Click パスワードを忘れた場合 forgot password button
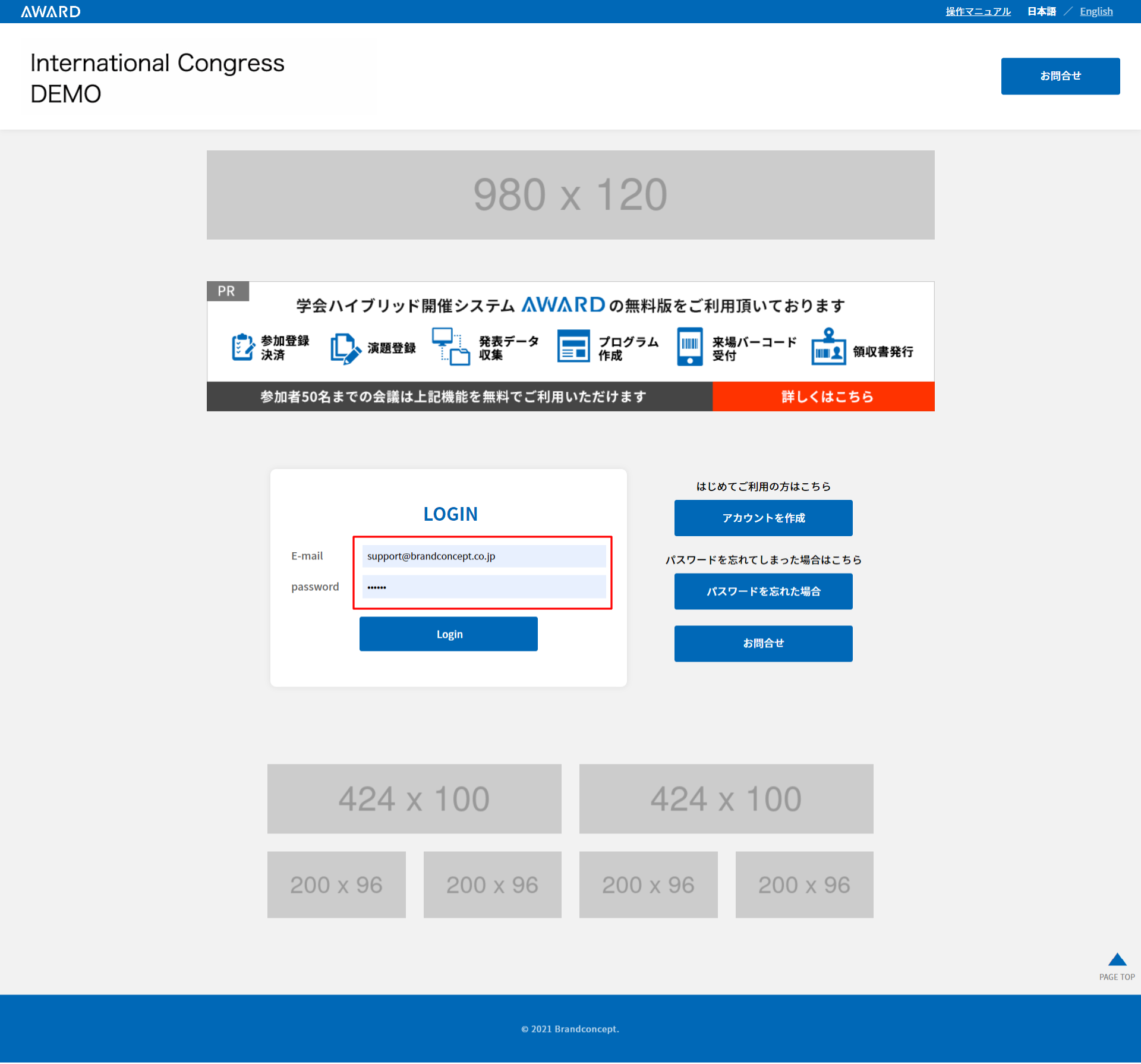 tap(763, 591)
